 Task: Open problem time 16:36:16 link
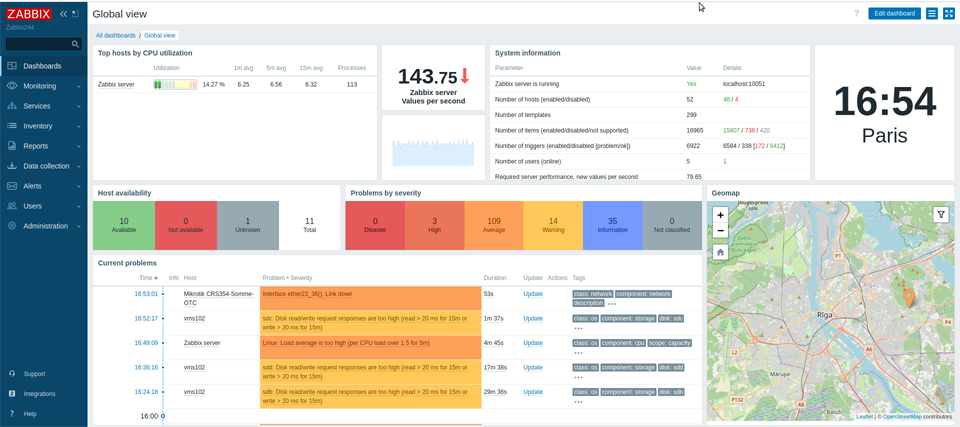pyautogui.click(x=146, y=368)
